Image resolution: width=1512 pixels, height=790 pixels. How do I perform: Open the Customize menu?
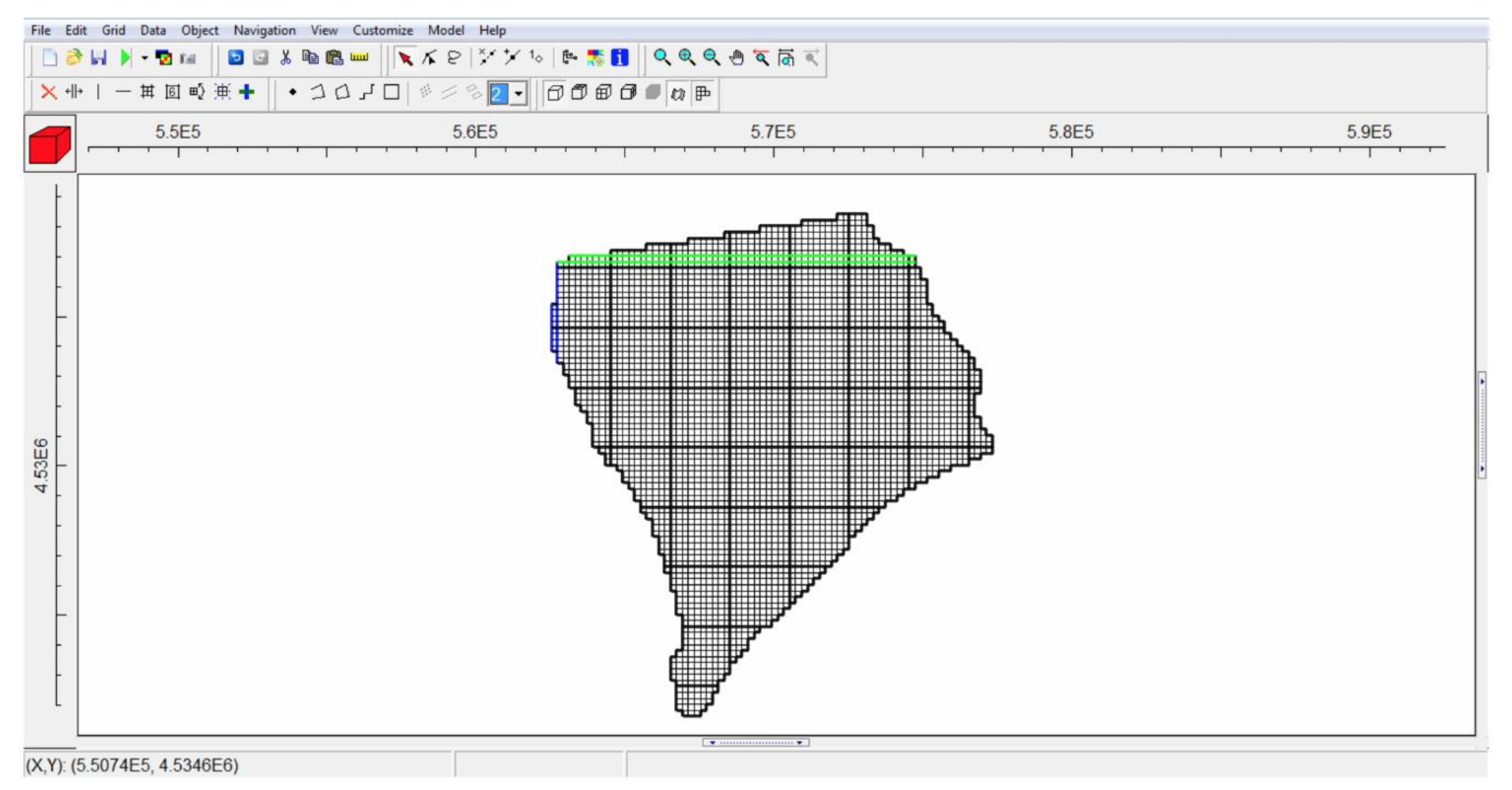tap(383, 30)
